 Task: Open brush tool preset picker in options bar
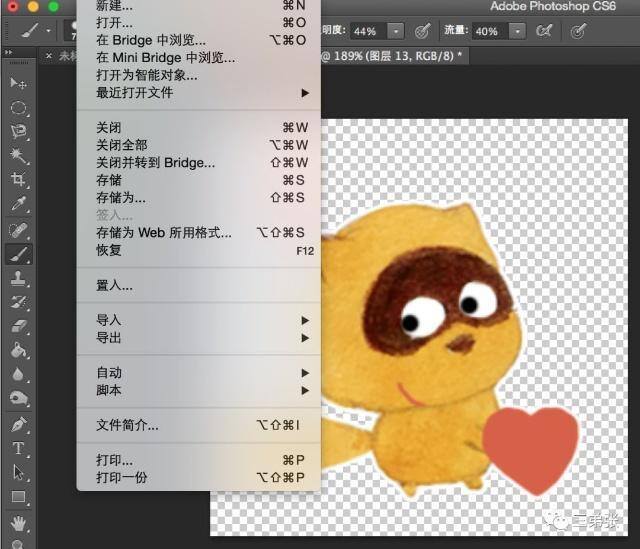tap(70, 31)
